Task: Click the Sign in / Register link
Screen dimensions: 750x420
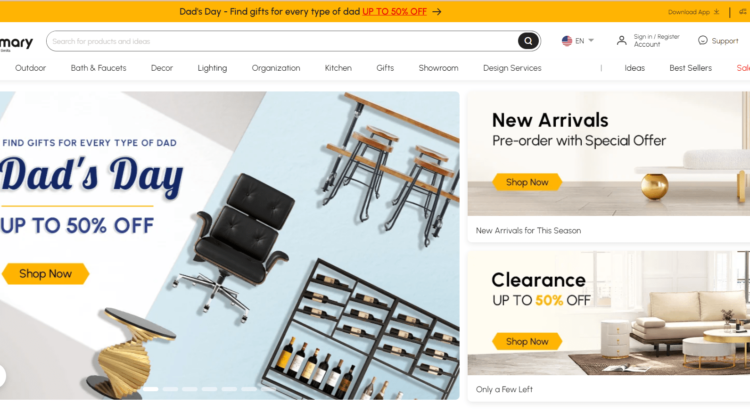Action: pyautogui.click(x=656, y=37)
